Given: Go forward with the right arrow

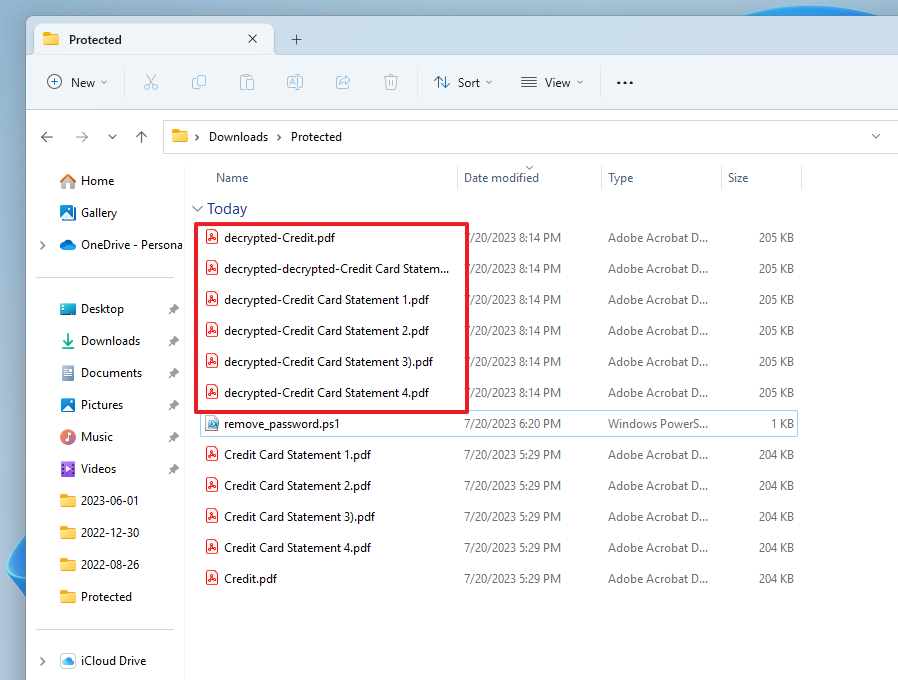Looking at the screenshot, I should pyautogui.click(x=82, y=137).
